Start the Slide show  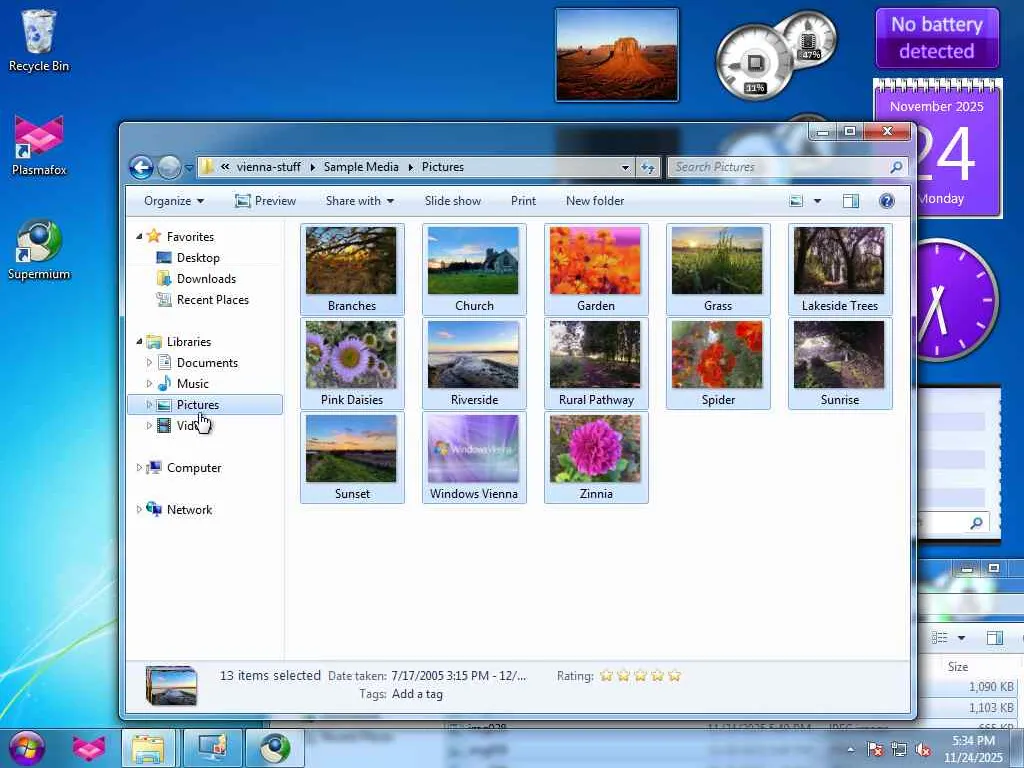[x=453, y=201]
